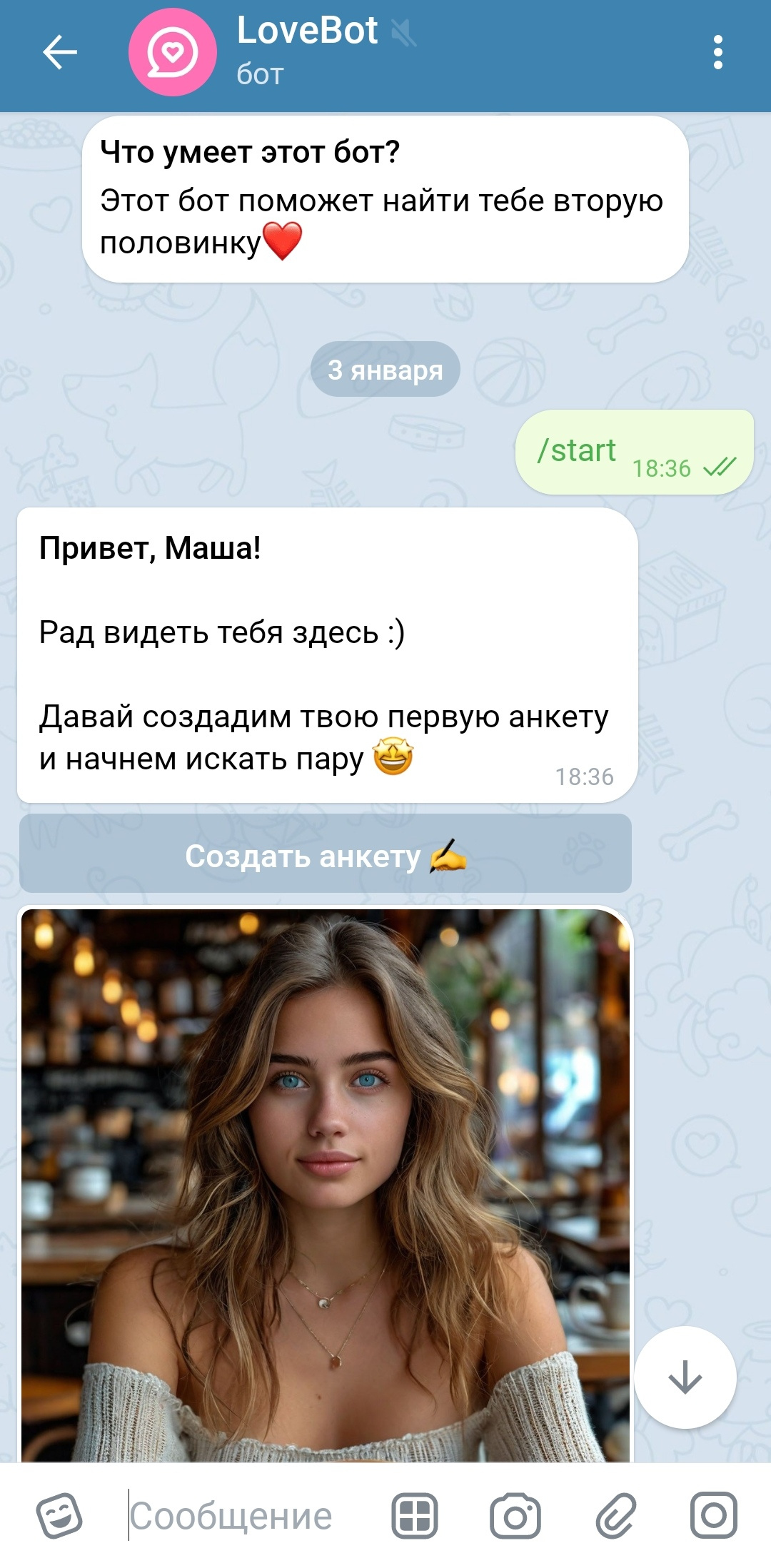Select the 'Привет, Маша!' message bubble
Screen dimensions: 771x1568
pos(327,655)
